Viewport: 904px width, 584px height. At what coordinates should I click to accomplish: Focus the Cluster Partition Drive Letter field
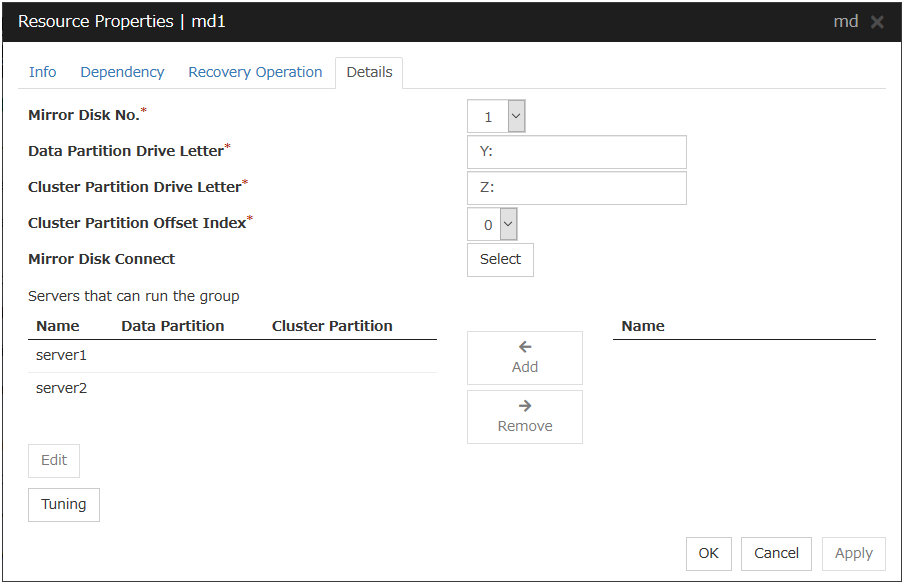[x=576, y=188]
